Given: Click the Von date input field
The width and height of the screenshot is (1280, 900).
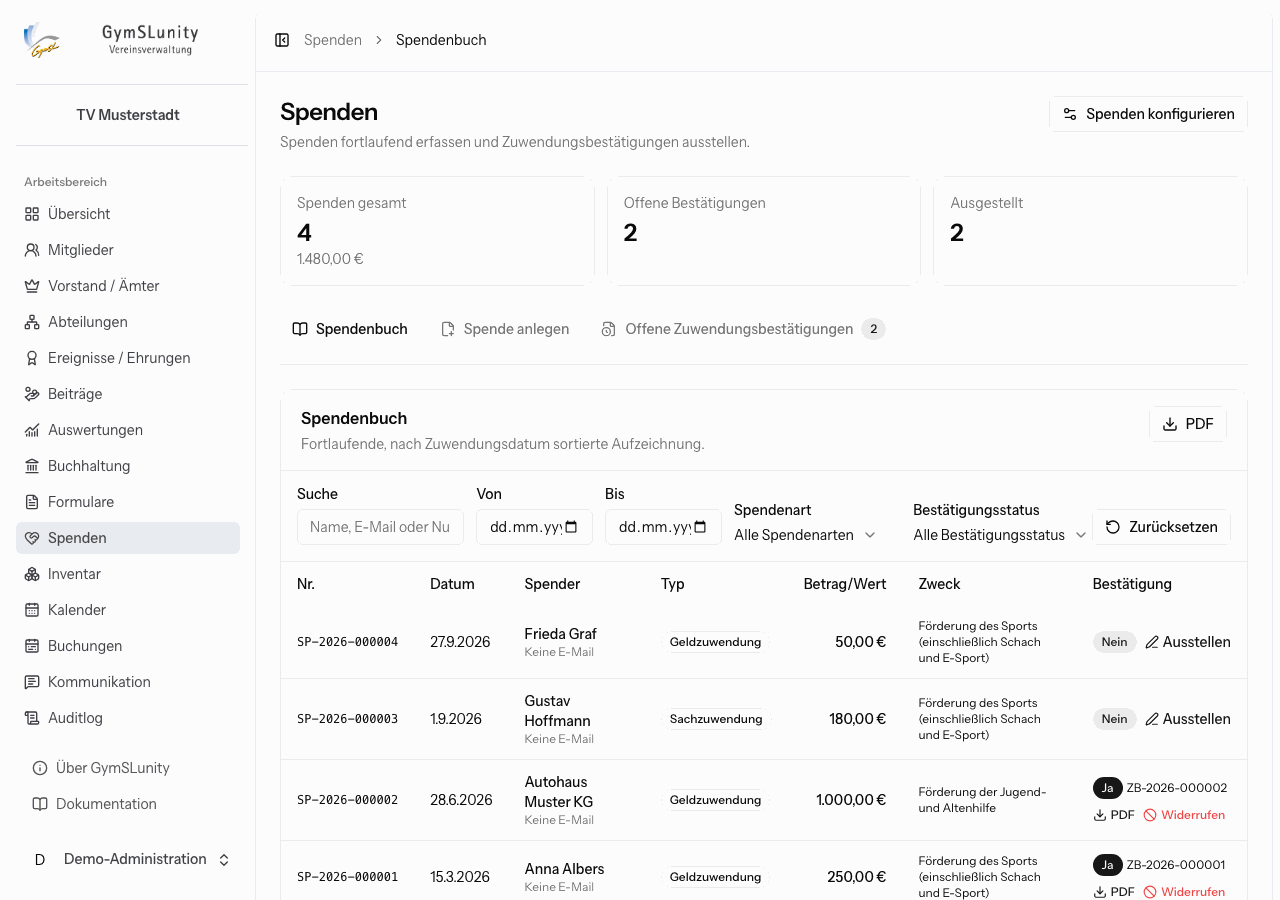Looking at the screenshot, I should (534, 527).
